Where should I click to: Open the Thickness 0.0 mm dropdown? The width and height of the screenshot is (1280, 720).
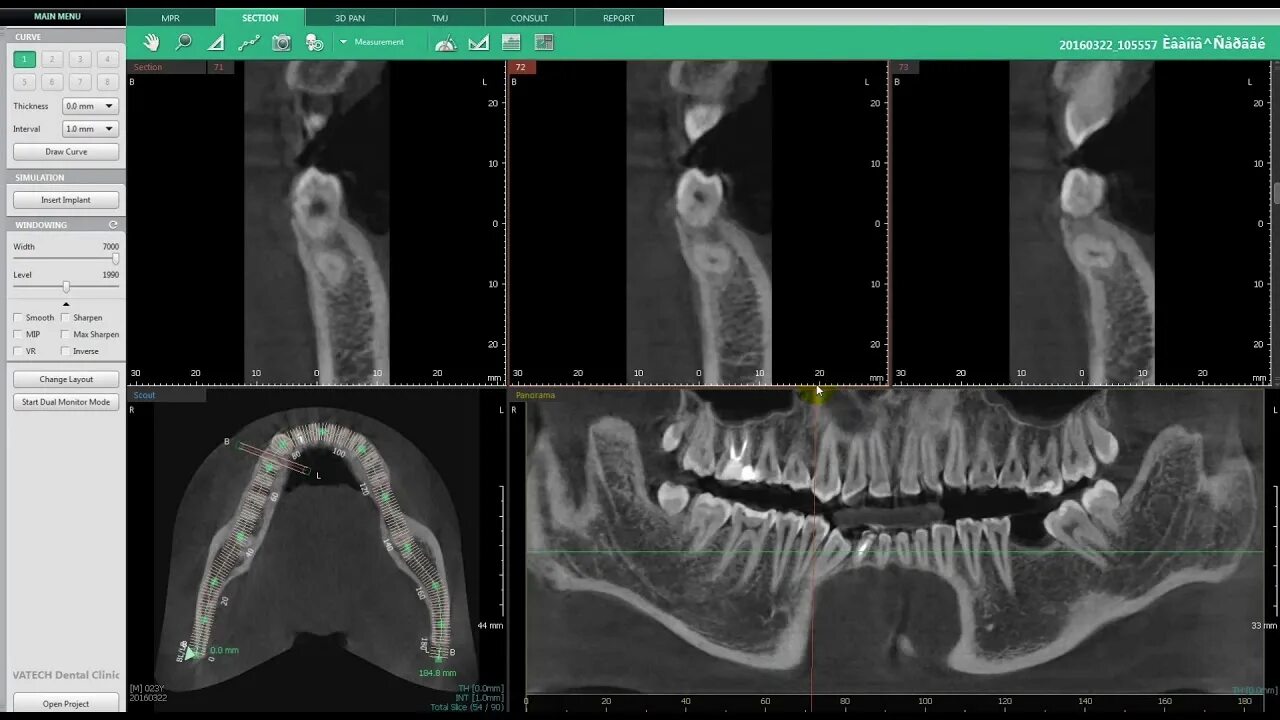point(91,106)
